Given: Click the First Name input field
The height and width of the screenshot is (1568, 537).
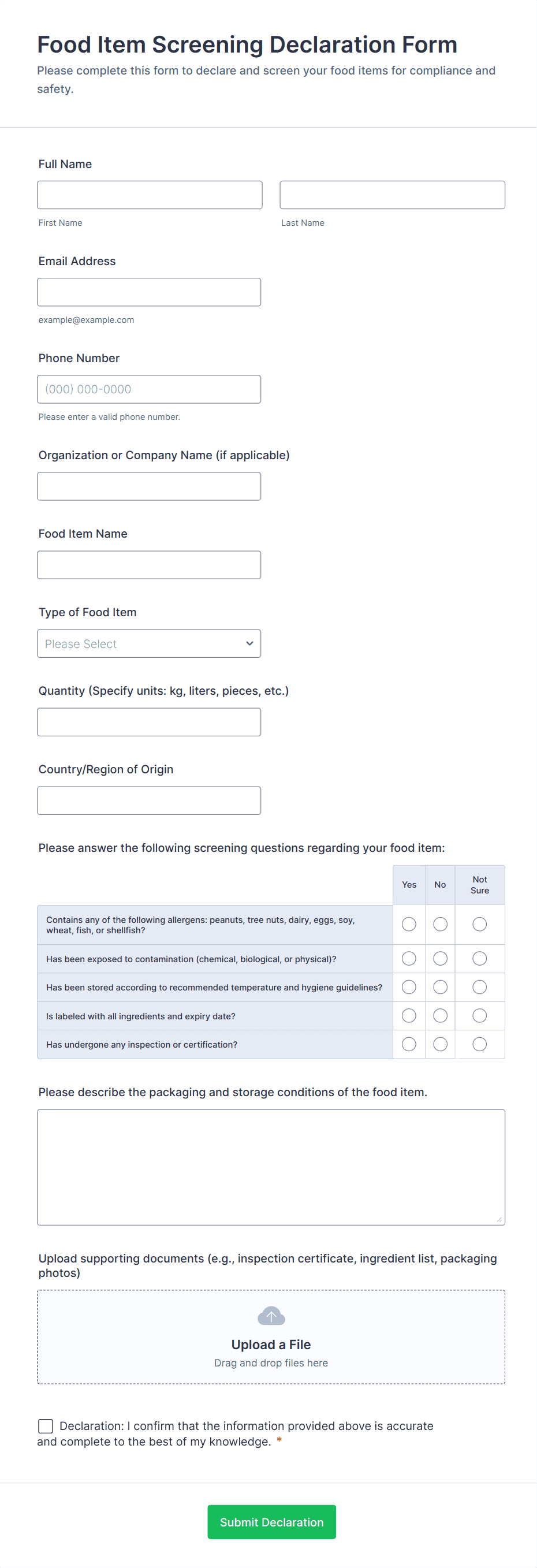Looking at the screenshot, I should [x=150, y=195].
